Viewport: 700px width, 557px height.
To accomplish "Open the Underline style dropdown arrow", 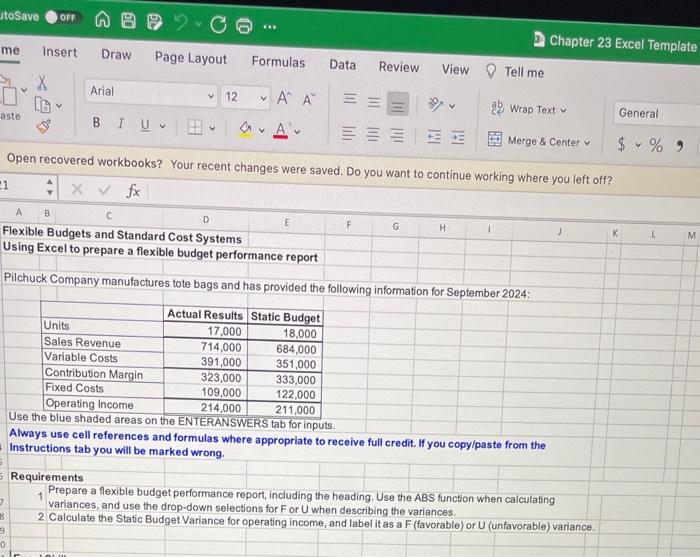I will point(162,126).
